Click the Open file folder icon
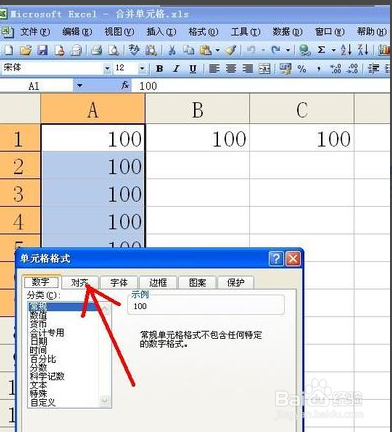Screen dimensions: 392x432 coord(26,50)
